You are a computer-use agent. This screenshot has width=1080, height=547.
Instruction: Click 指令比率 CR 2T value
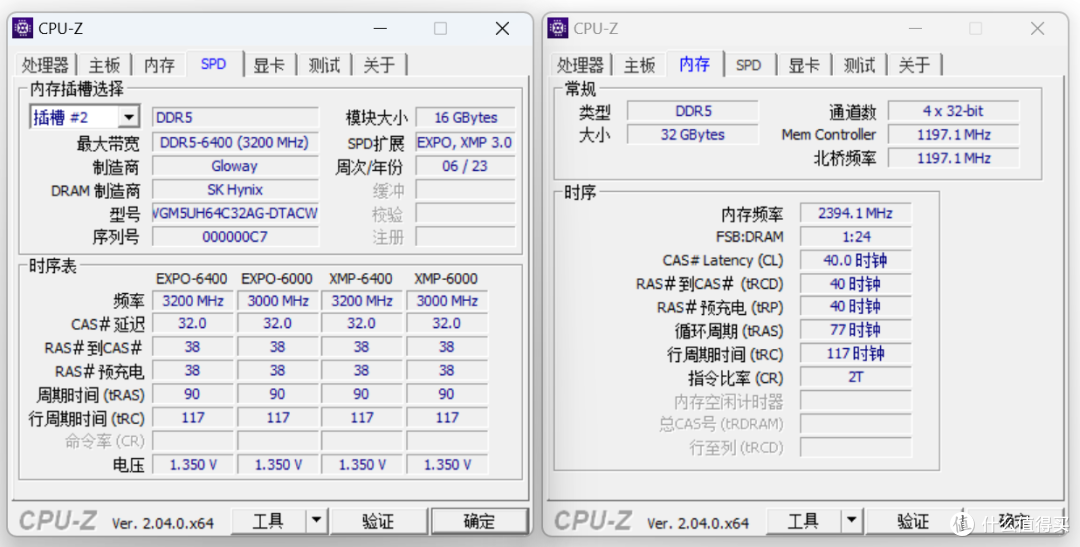click(x=855, y=377)
